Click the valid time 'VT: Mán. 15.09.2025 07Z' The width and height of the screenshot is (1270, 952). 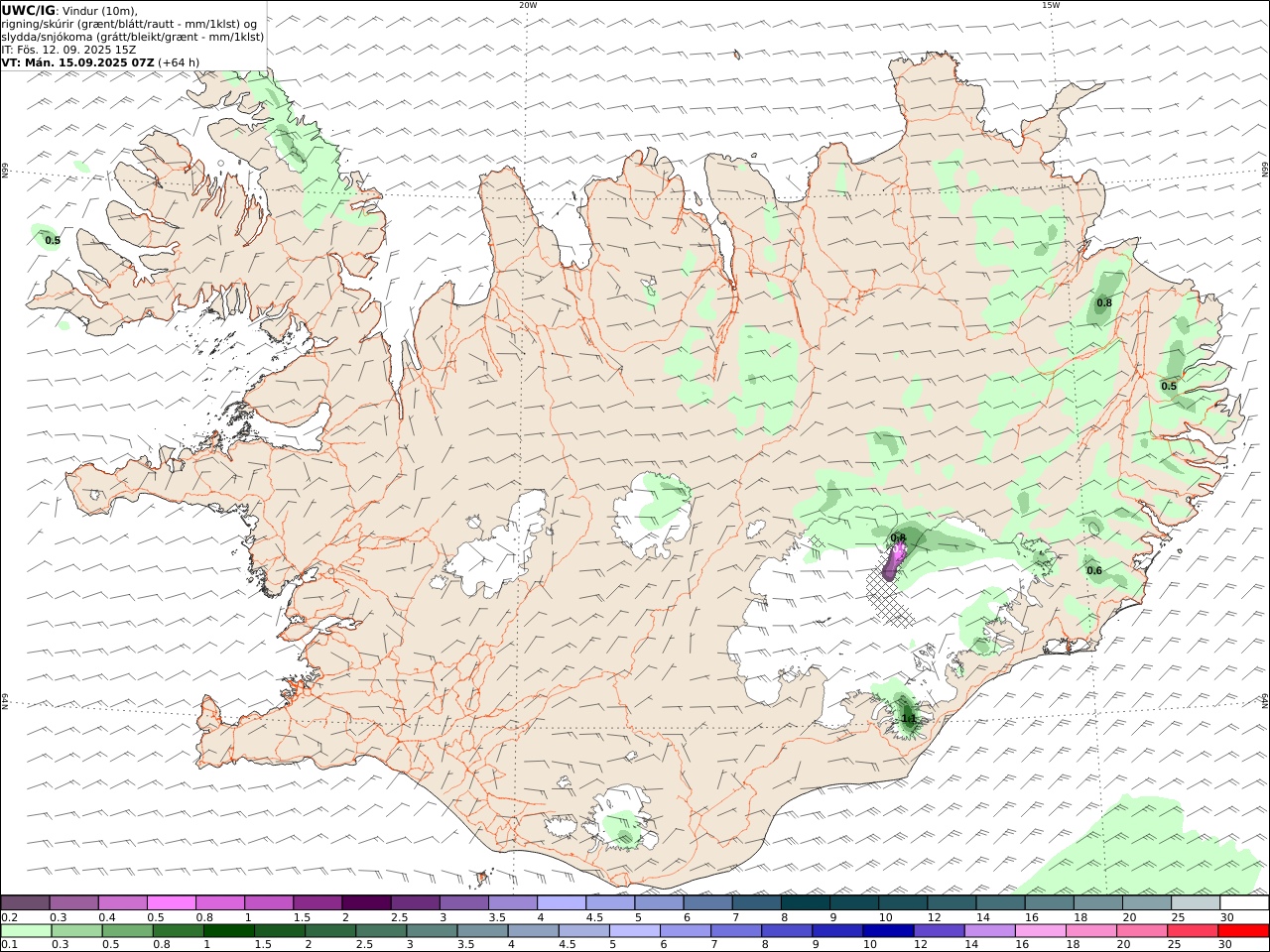pos(77,62)
